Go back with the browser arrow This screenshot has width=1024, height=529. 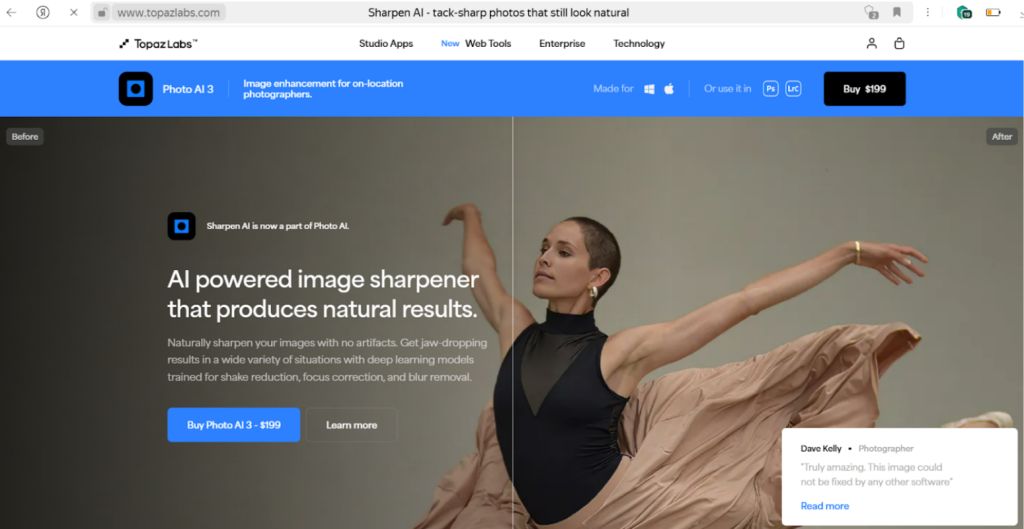point(12,13)
